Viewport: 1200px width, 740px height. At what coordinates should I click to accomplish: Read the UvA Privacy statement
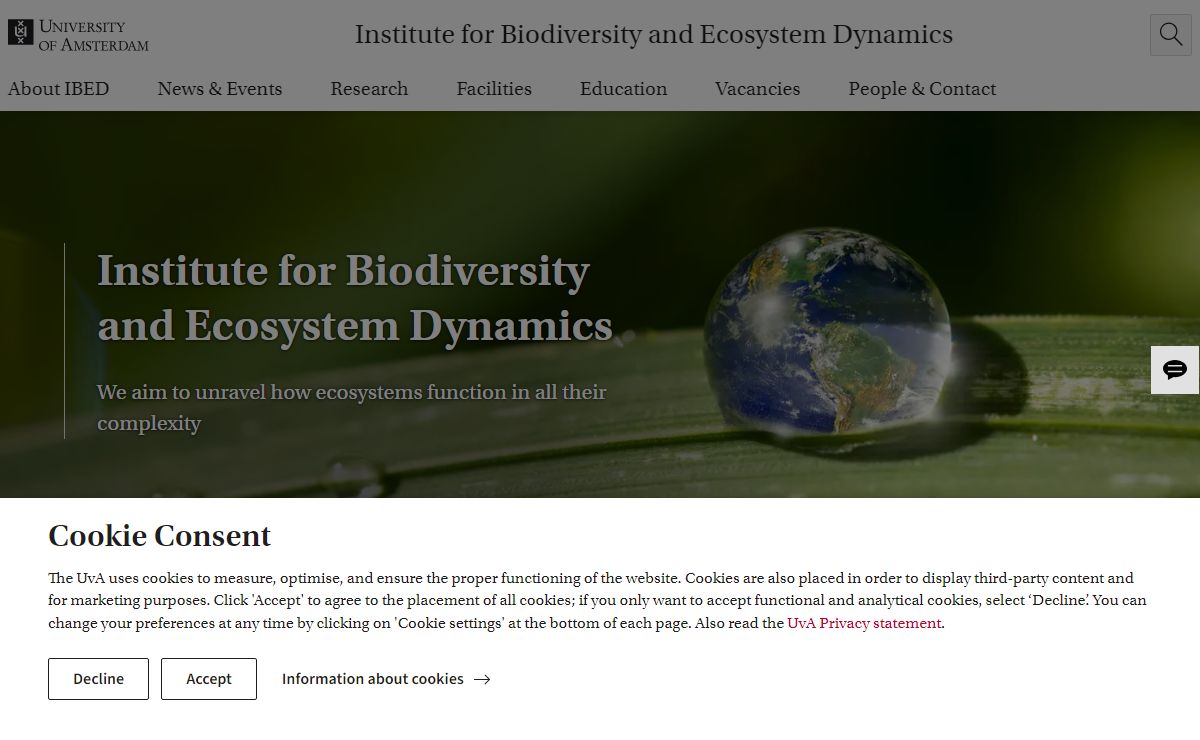pyautogui.click(x=864, y=623)
